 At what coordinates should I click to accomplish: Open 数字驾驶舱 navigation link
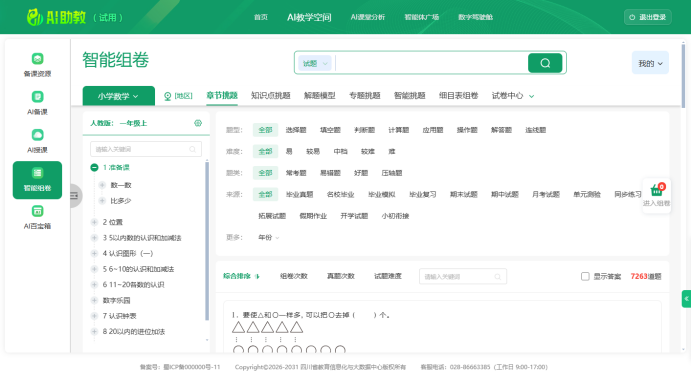(x=475, y=17)
